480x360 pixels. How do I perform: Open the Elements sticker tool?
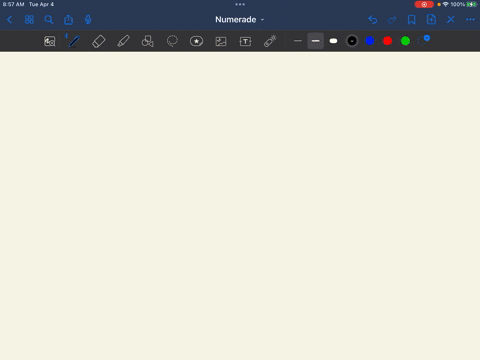click(x=196, y=41)
